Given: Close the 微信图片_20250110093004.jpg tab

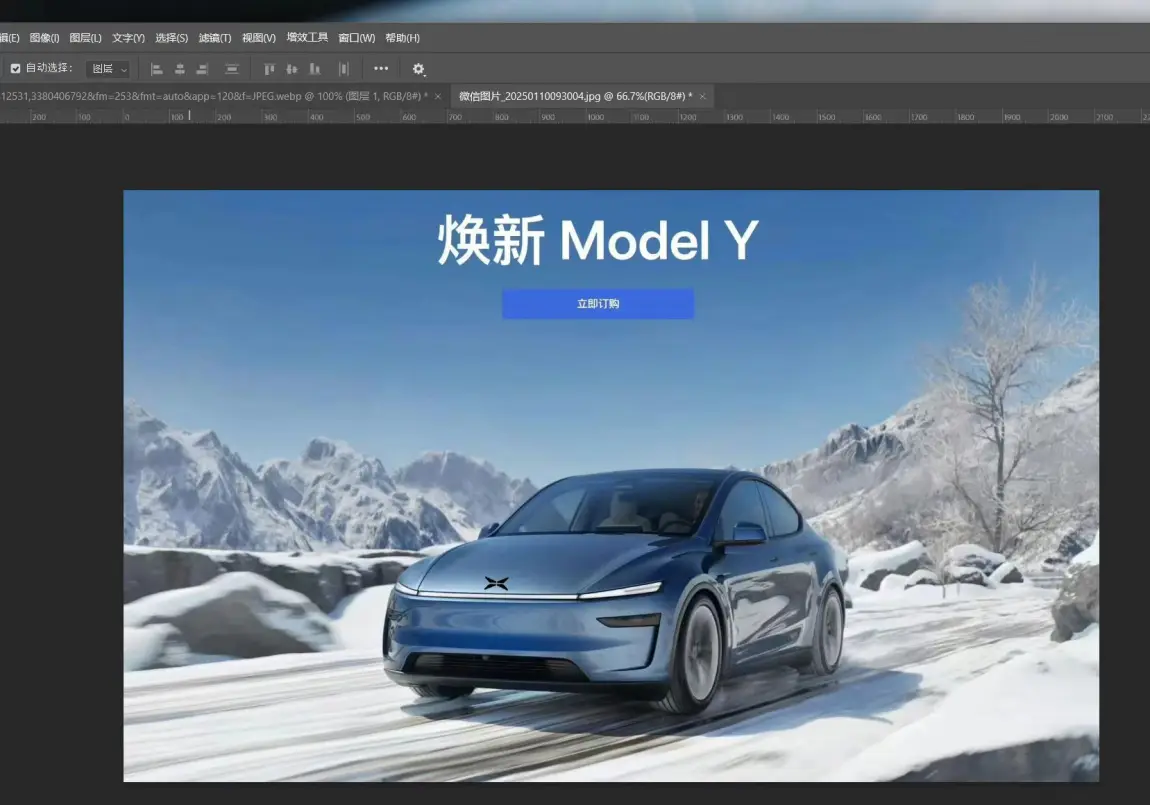Looking at the screenshot, I should [x=703, y=97].
